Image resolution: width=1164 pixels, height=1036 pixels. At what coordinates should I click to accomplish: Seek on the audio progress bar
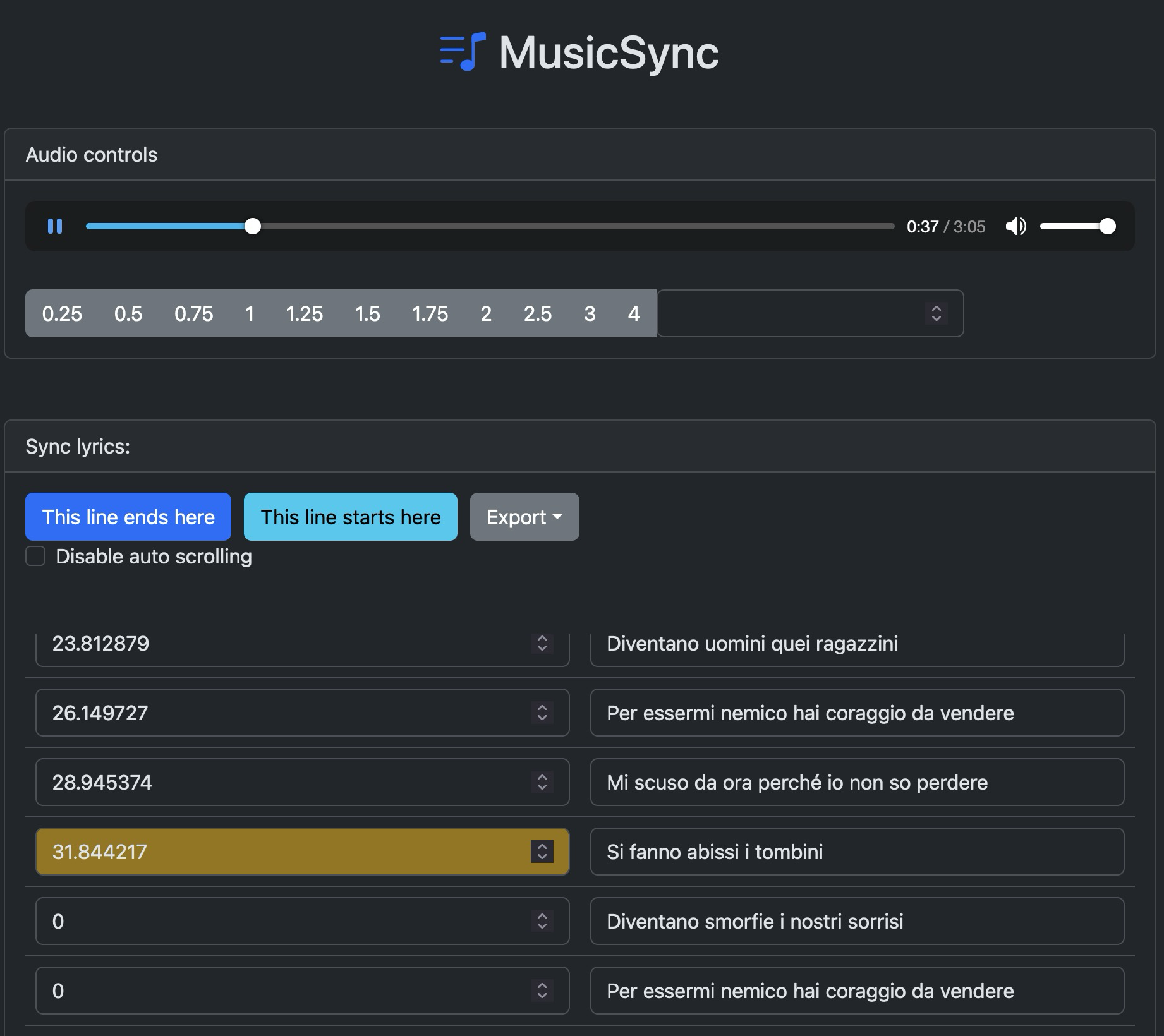click(x=490, y=226)
